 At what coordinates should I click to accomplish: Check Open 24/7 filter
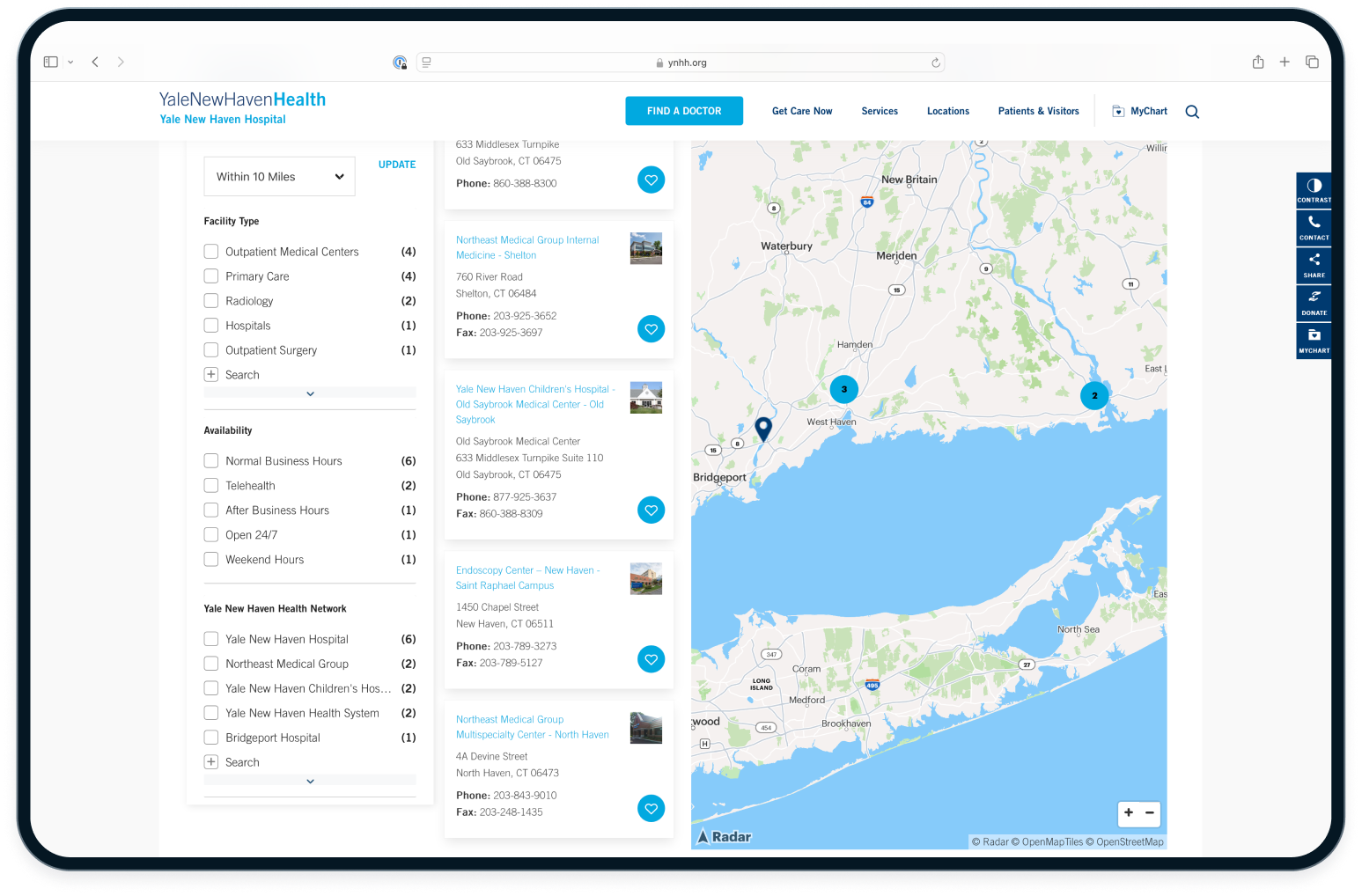(x=211, y=535)
